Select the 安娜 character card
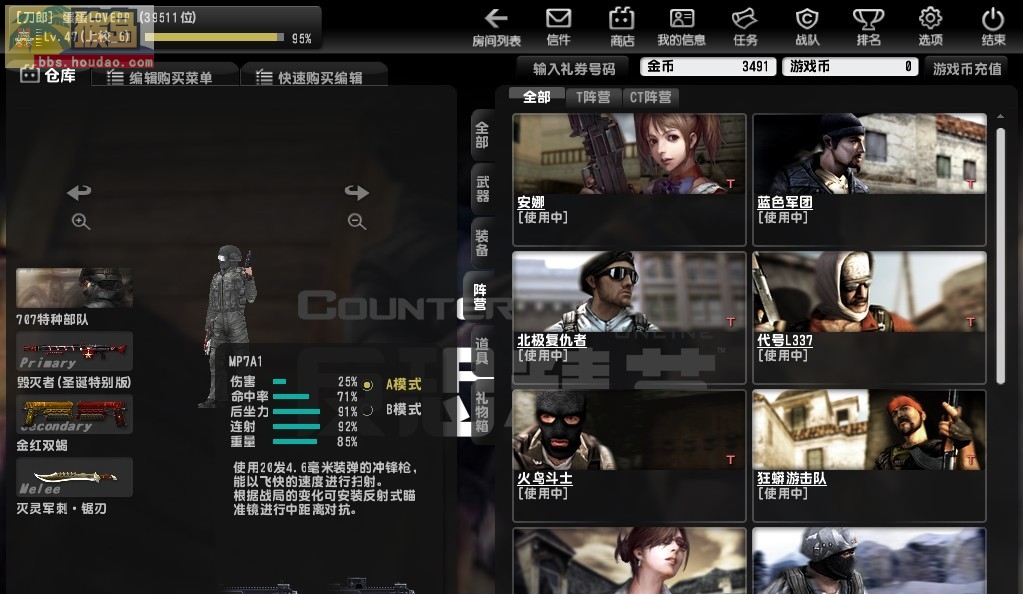 tap(629, 180)
